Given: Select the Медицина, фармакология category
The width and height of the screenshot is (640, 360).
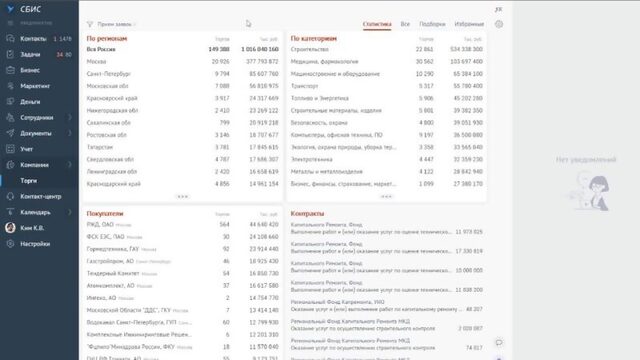Looking at the screenshot, I should [x=387, y=62].
